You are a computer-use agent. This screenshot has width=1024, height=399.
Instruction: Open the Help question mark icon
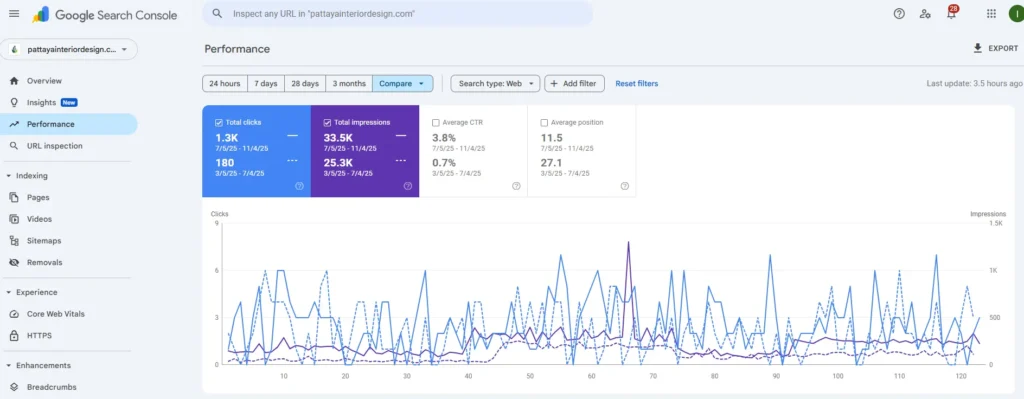[x=899, y=14]
